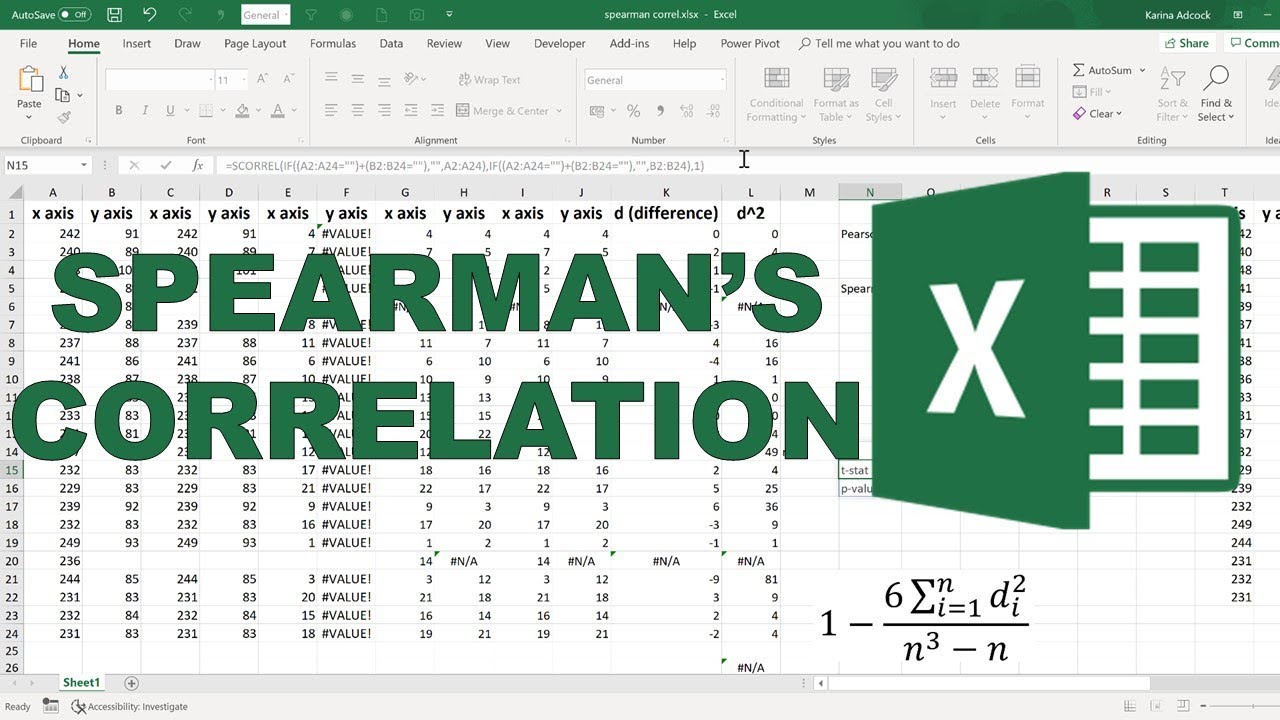Switch to the Data tab
This screenshot has width=1280, height=720.
point(391,44)
